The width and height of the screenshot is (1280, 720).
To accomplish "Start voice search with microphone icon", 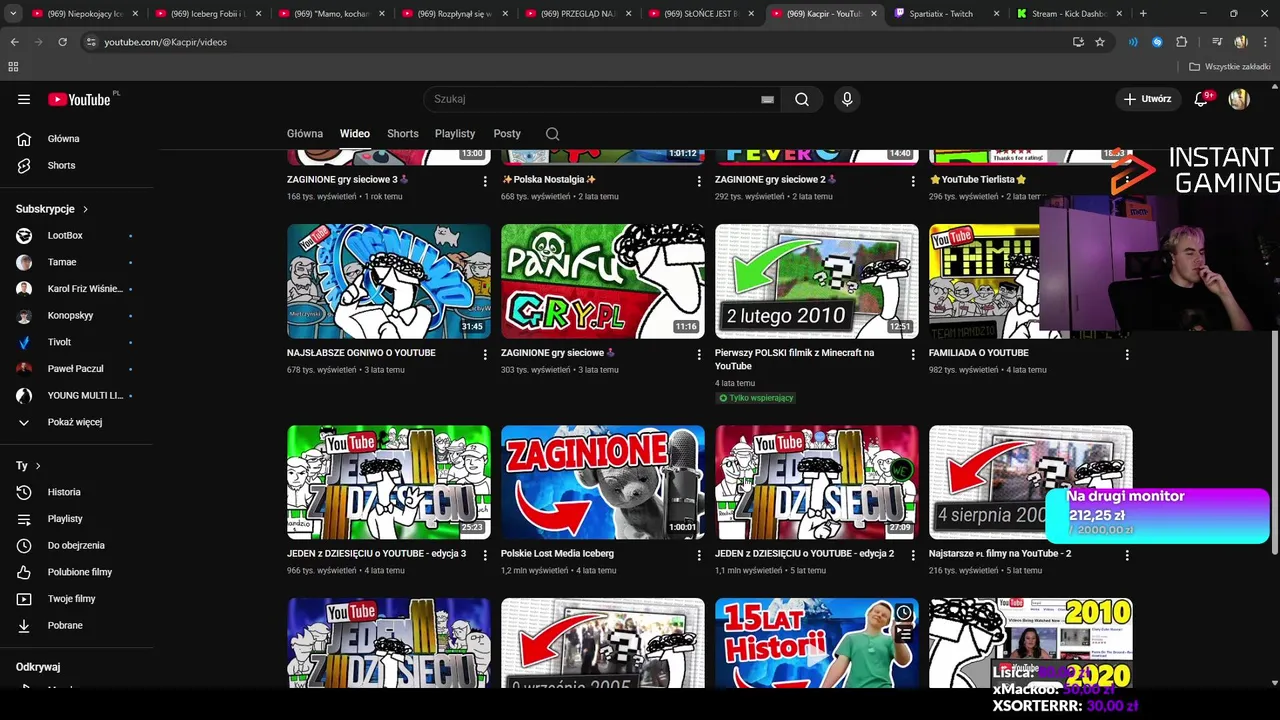I will point(847,99).
